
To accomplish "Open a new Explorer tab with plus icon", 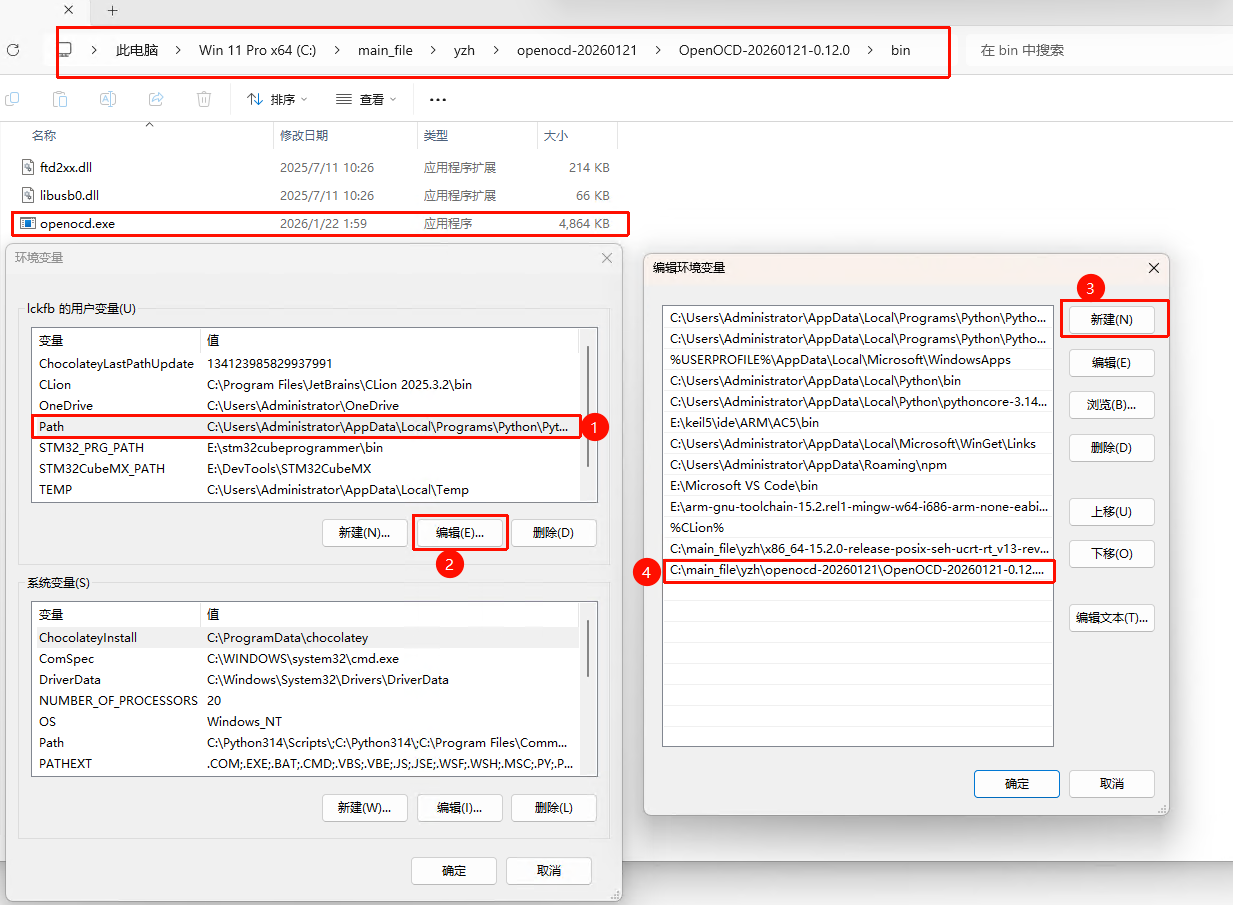I will click(112, 11).
